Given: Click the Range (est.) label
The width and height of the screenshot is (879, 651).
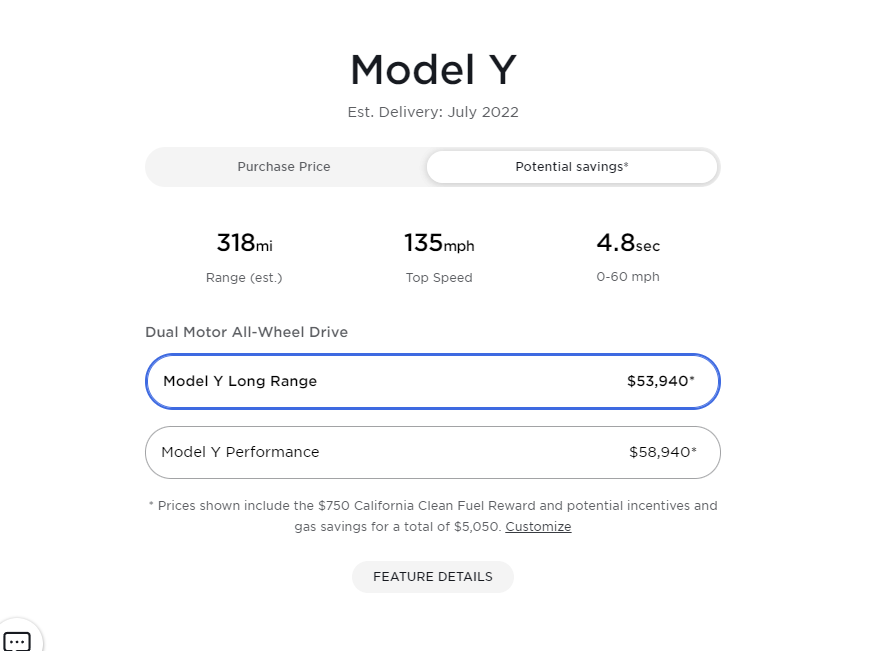Looking at the screenshot, I should [x=244, y=277].
